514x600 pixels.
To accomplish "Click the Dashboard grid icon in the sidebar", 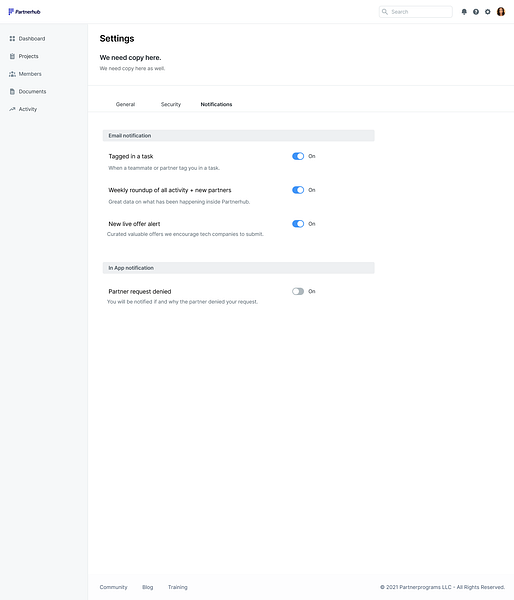I will (12, 39).
